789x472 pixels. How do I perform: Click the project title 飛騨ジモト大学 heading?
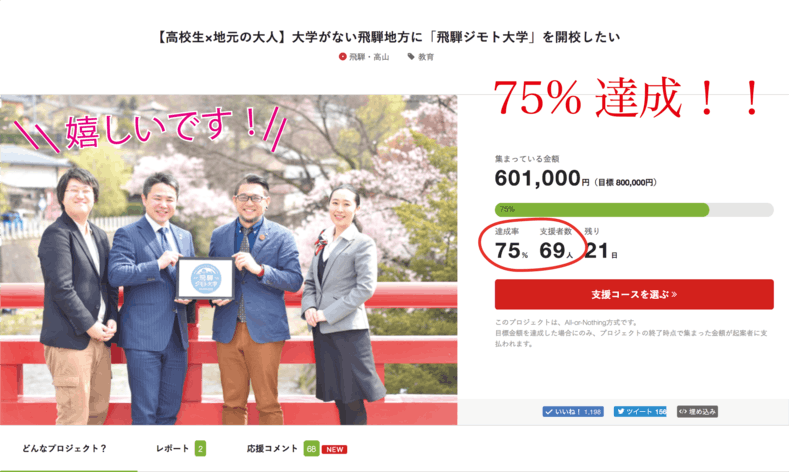[387, 37]
